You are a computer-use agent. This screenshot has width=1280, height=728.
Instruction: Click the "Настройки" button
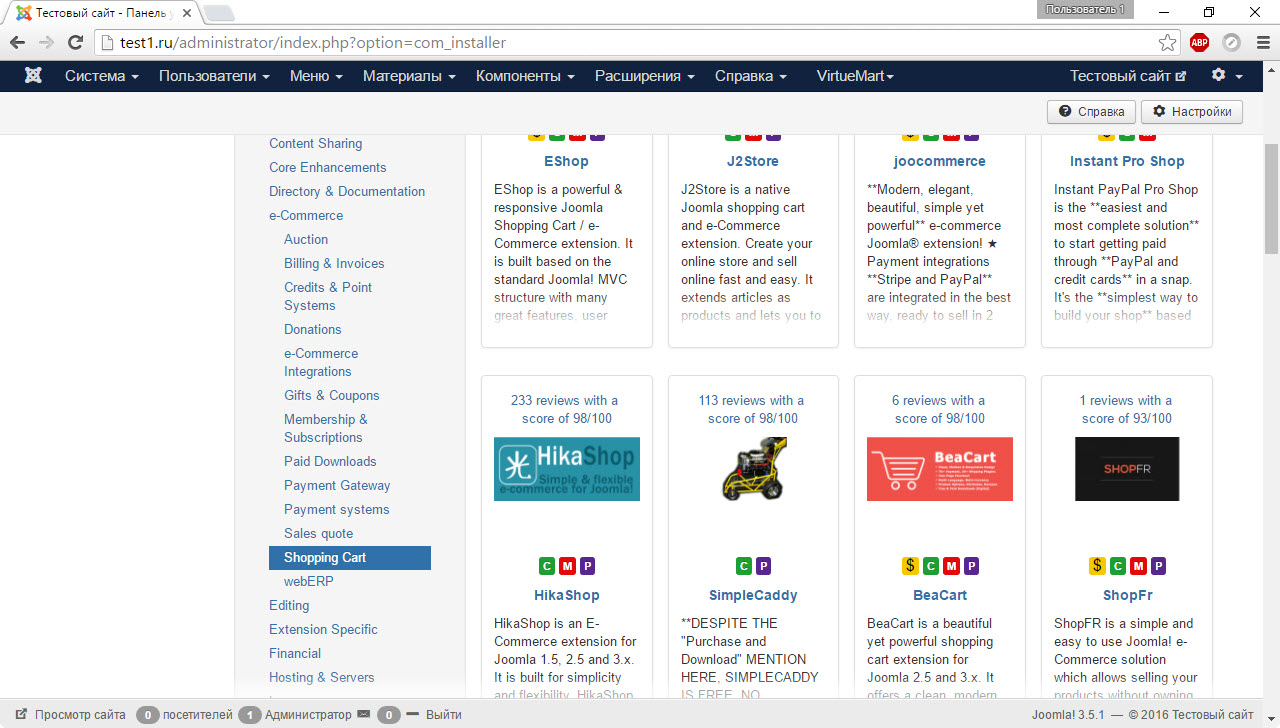[1191, 112]
